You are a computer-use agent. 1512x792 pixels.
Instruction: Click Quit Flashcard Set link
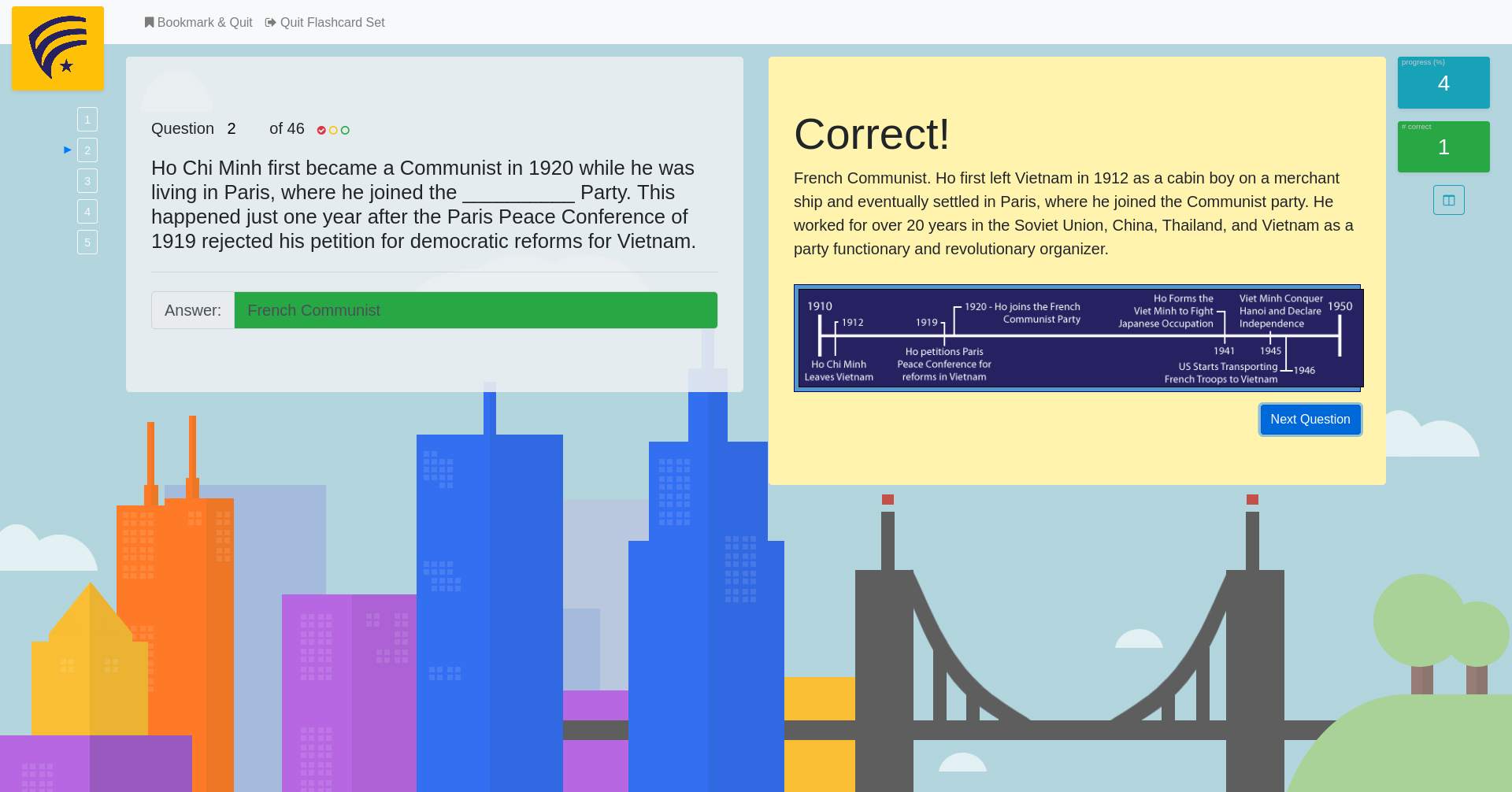(x=325, y=22)
